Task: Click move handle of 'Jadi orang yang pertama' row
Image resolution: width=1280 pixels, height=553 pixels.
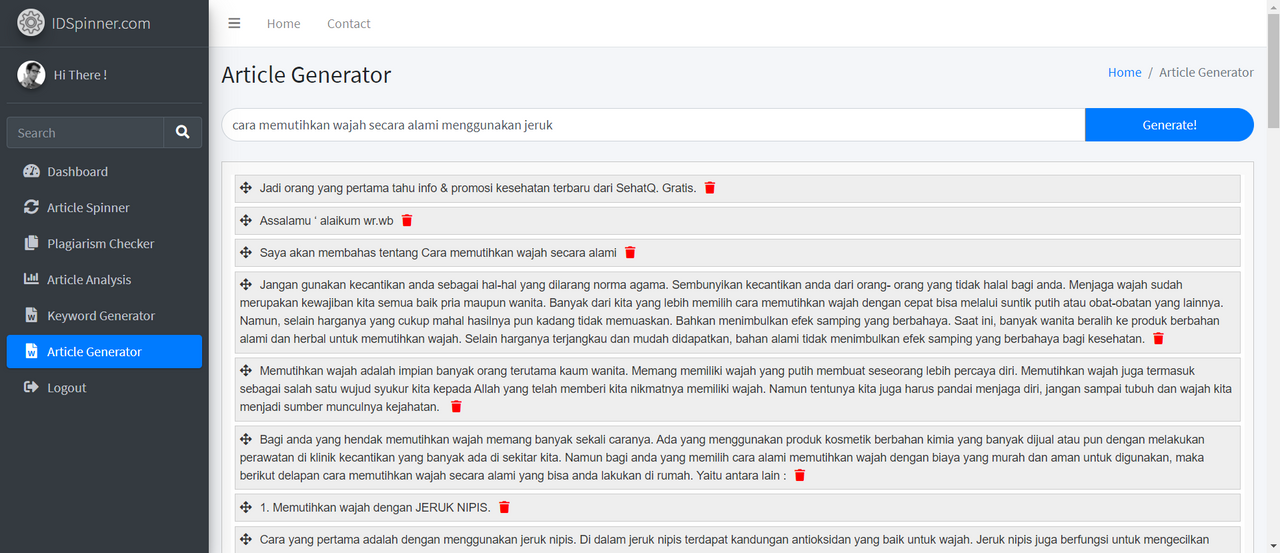Action: (246, 187)
